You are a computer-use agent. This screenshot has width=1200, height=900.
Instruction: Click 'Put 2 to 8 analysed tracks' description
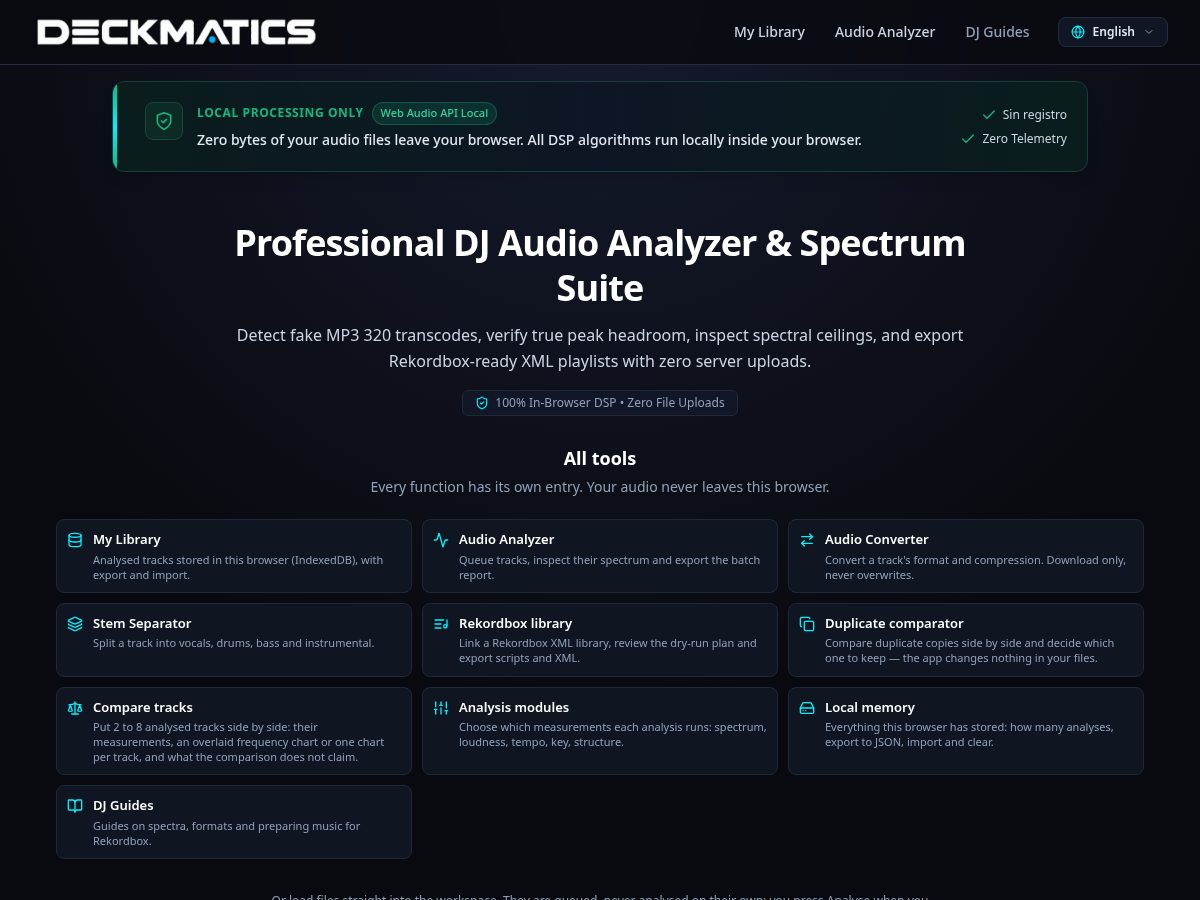238,742
